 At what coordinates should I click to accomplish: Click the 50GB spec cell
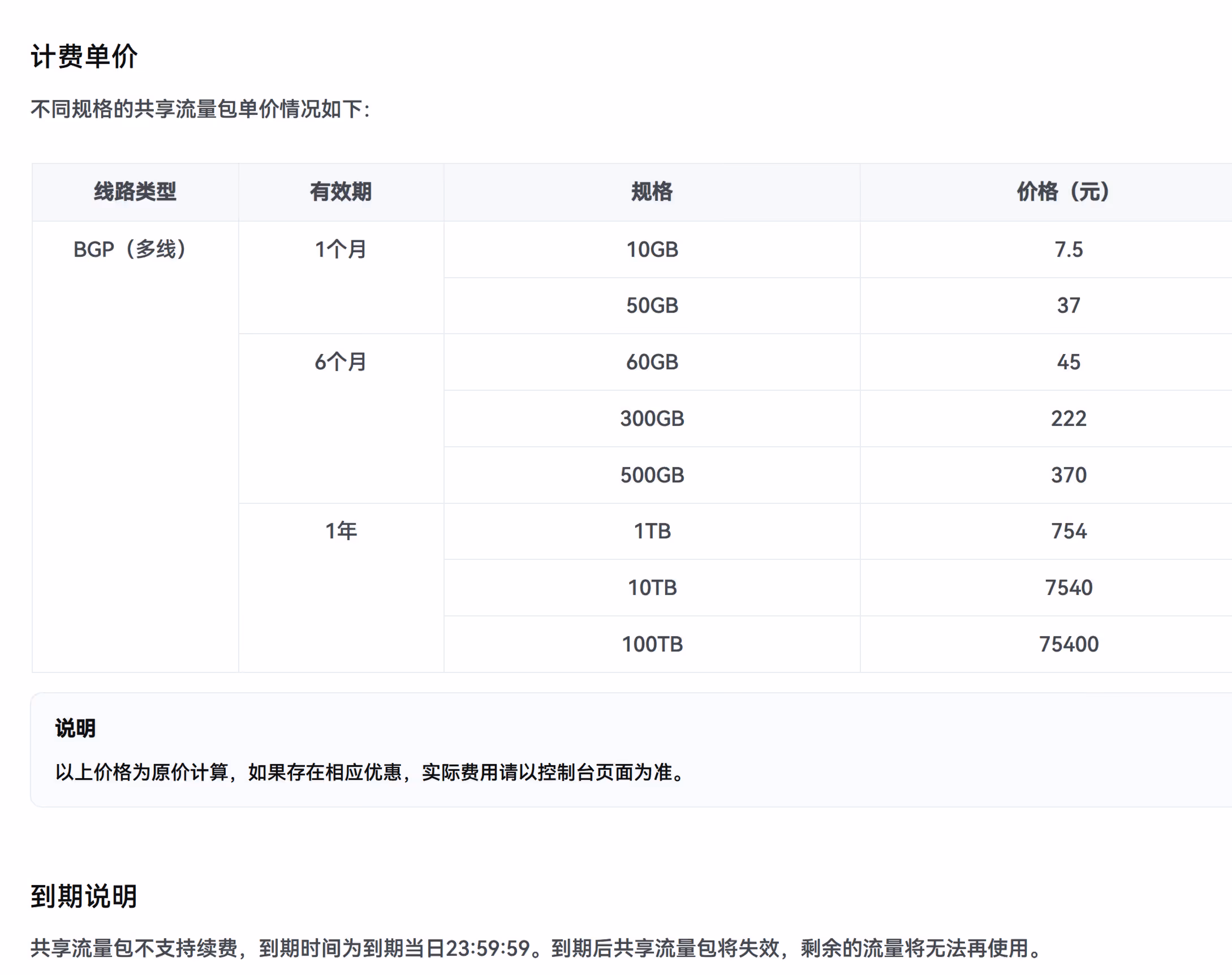(652, 306)
